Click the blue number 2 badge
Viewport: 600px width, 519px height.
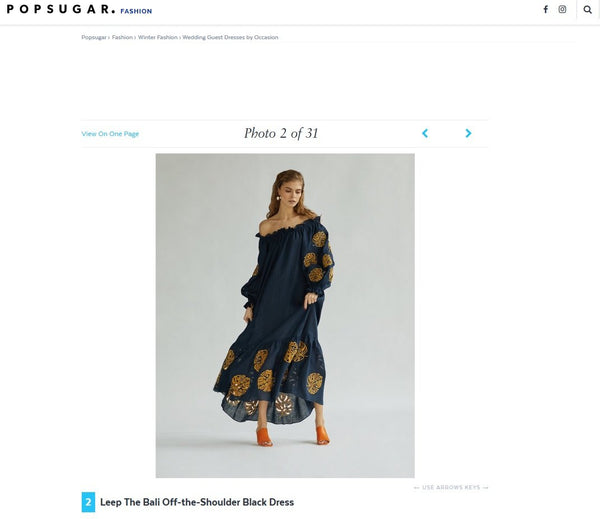pyautogui.click(x=88, y=502)
